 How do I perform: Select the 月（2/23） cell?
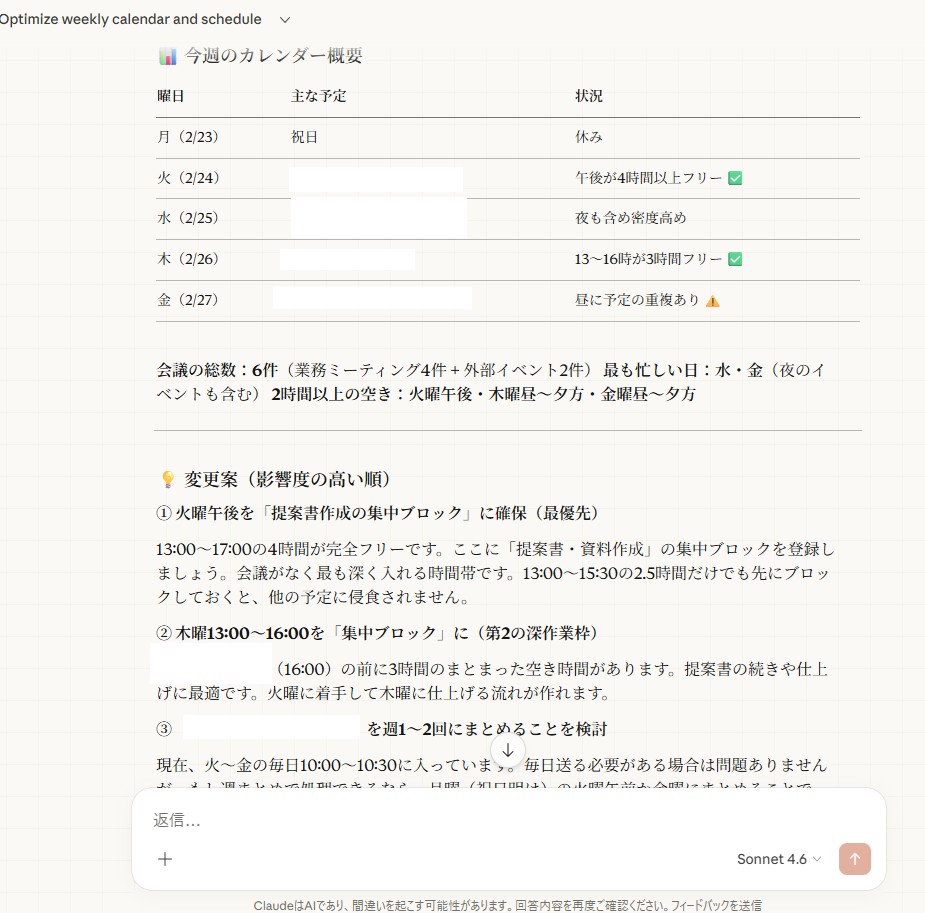click(188, 137)
